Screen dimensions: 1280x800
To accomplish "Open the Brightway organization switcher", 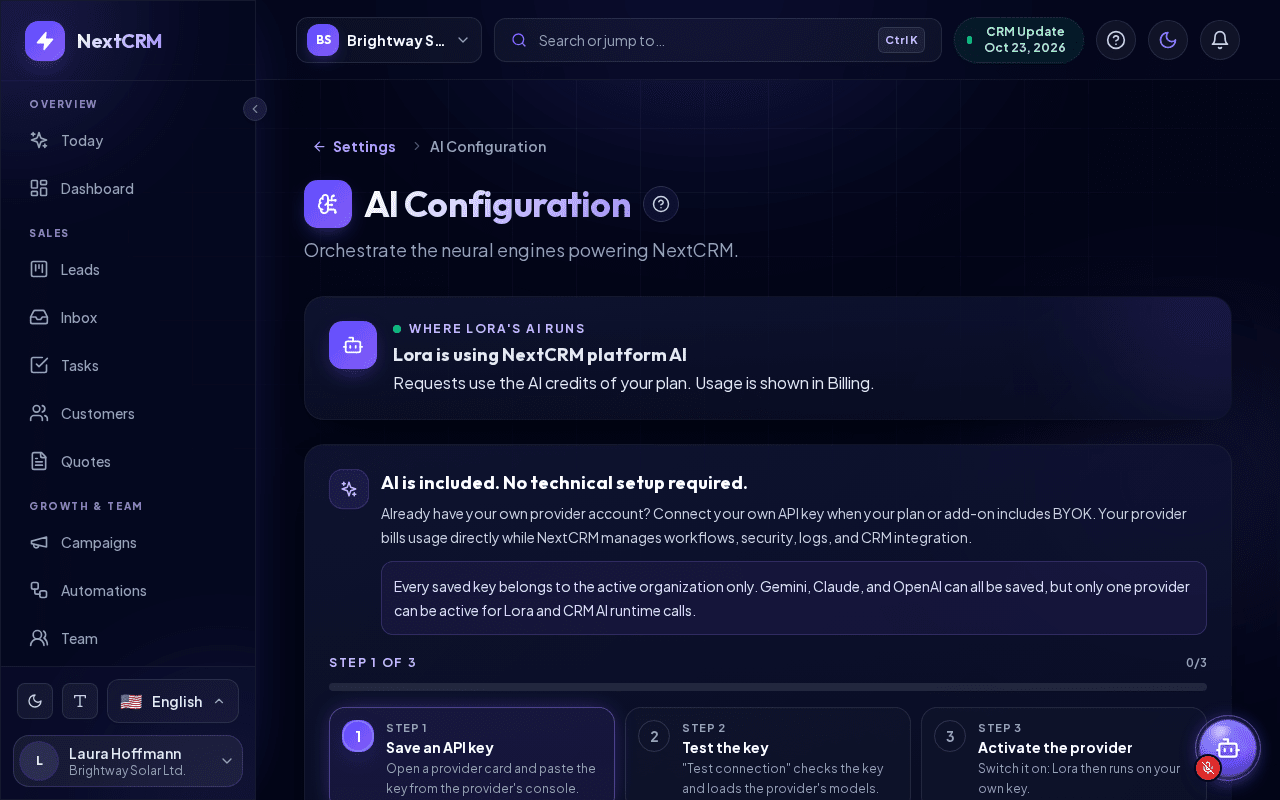I will [x=389, y=40].
